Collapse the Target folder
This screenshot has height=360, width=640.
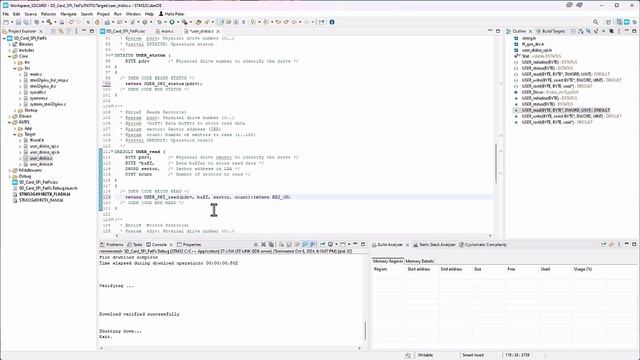click(15, 134)
